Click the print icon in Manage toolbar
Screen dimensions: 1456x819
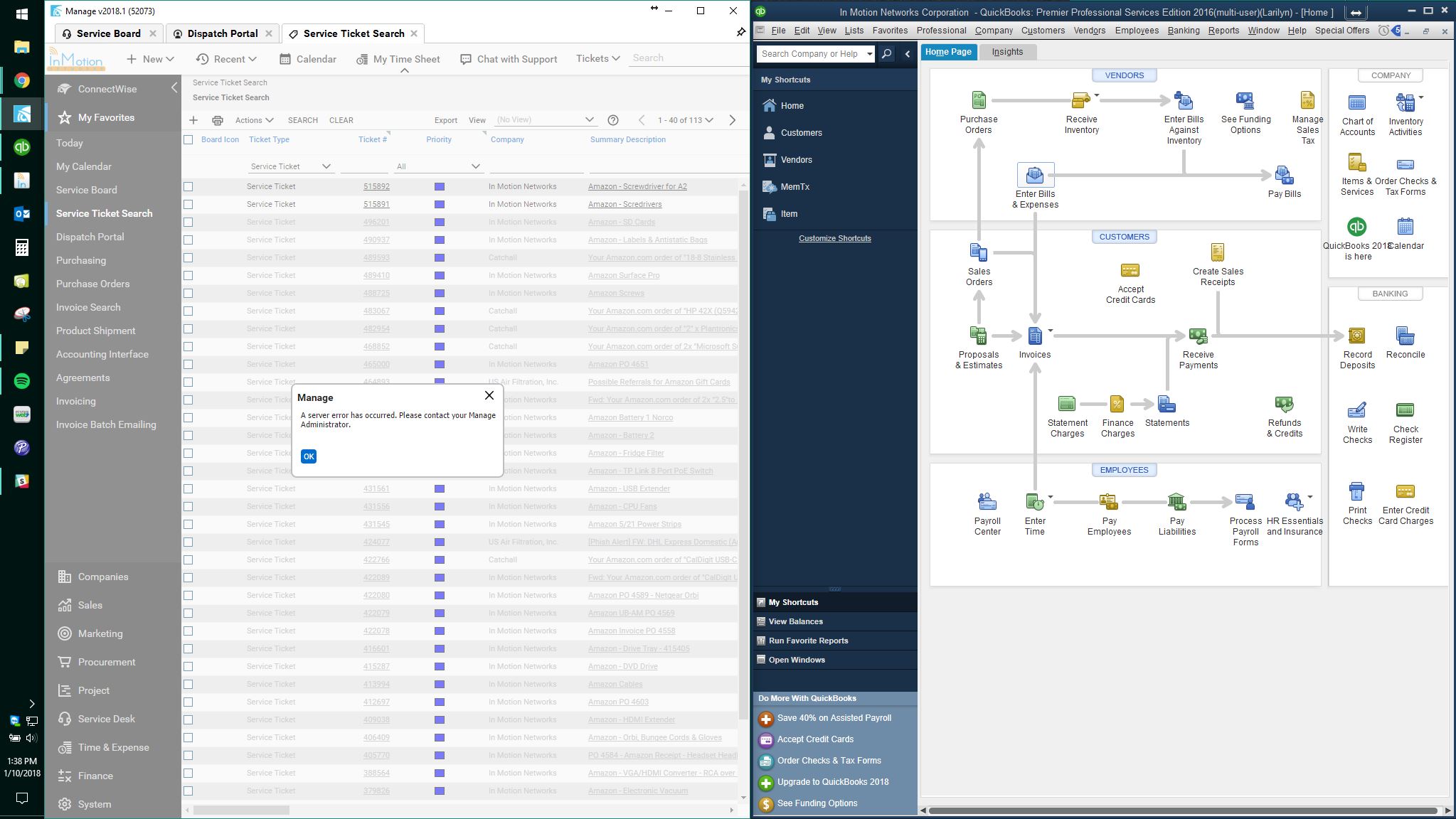click(x=218, y=120)
